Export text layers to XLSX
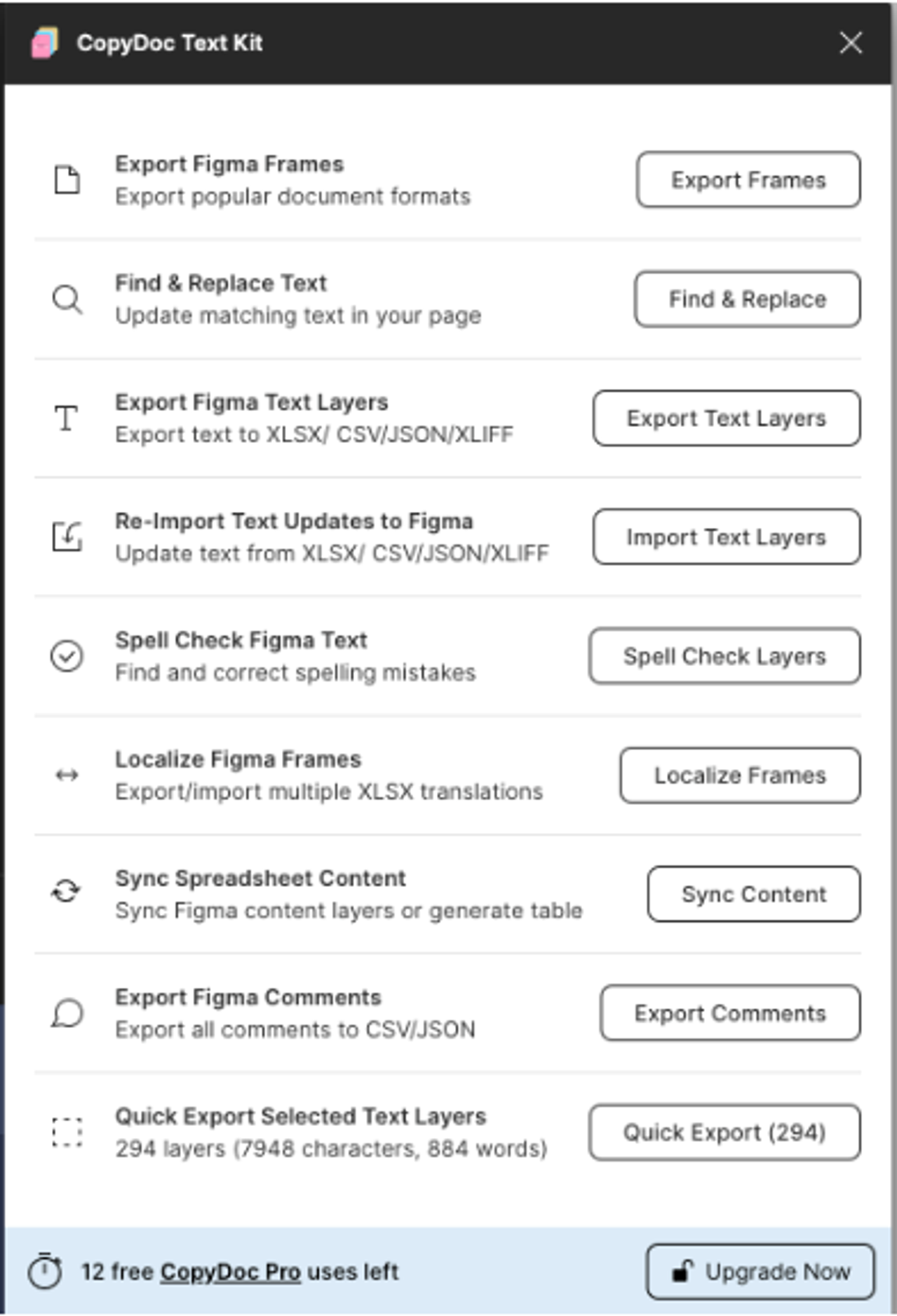The image size is (897, 1316). pos(726,419)
